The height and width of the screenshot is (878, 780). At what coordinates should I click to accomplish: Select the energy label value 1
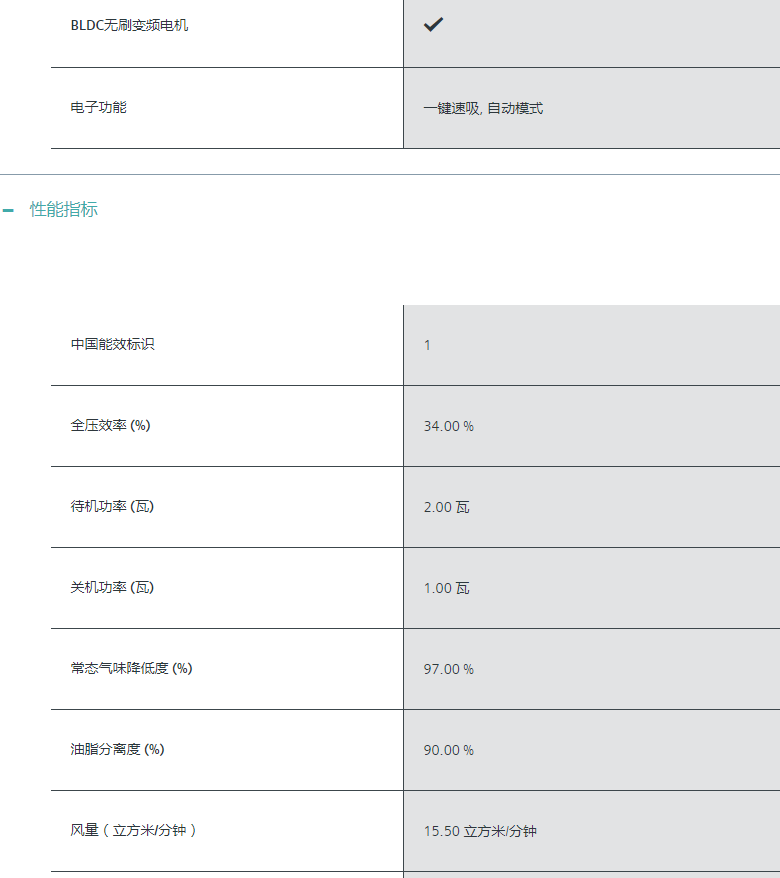pos(427,345)
